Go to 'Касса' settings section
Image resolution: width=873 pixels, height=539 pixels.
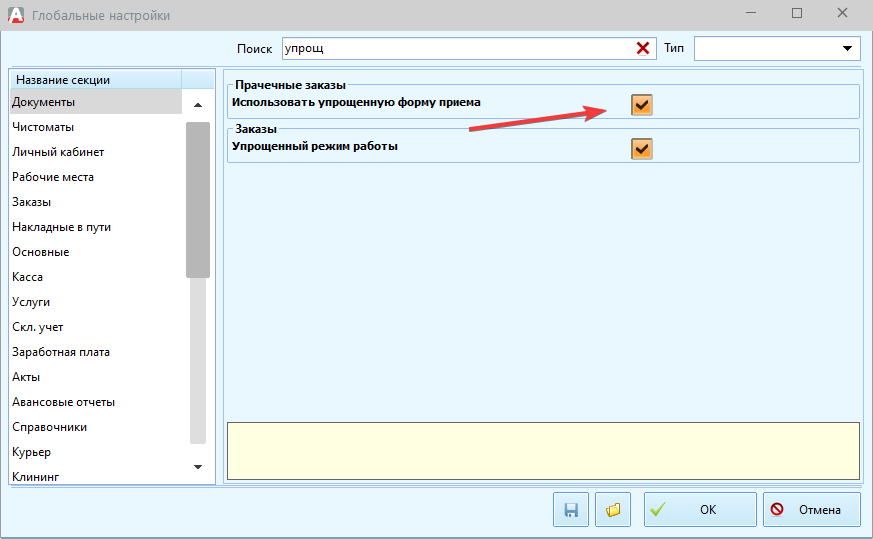[x=28, y=277]
